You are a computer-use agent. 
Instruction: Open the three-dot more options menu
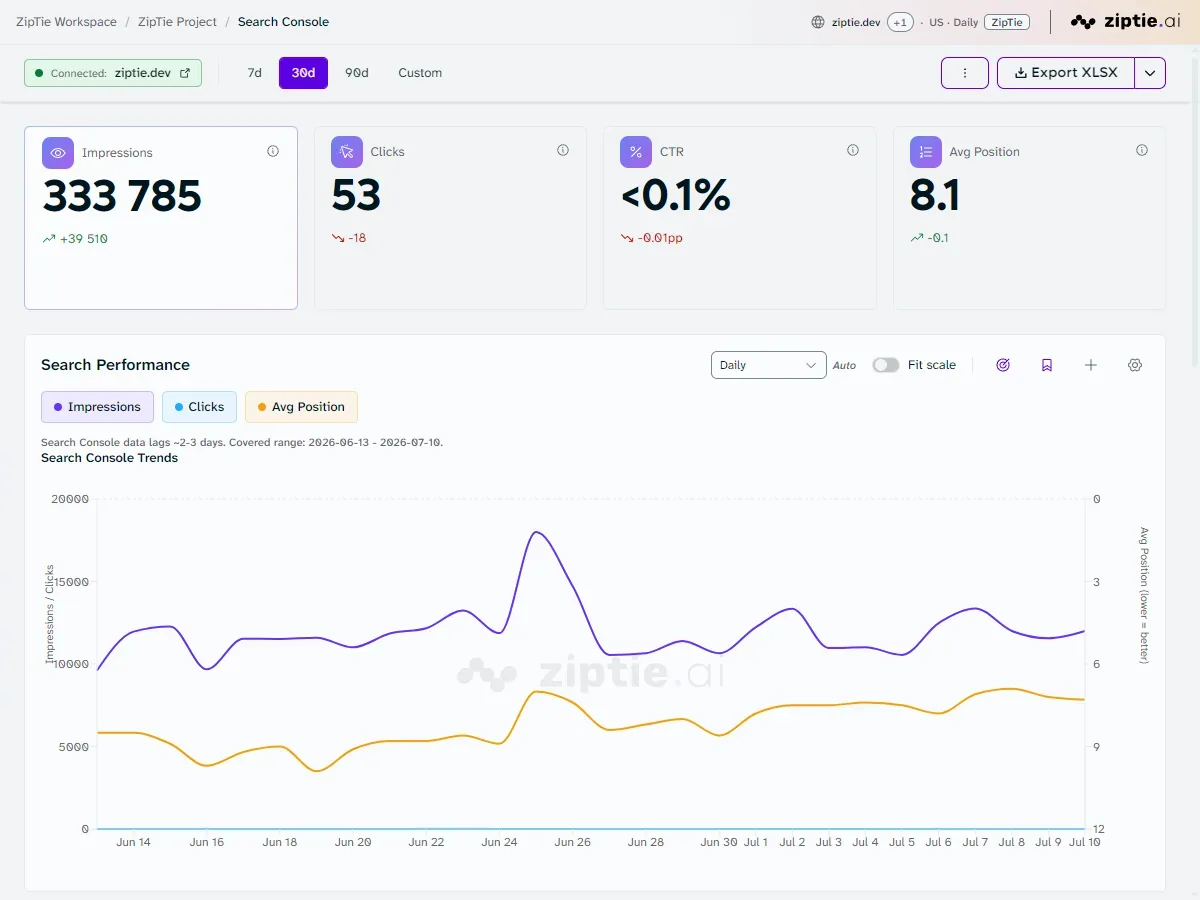click(965, 73)
